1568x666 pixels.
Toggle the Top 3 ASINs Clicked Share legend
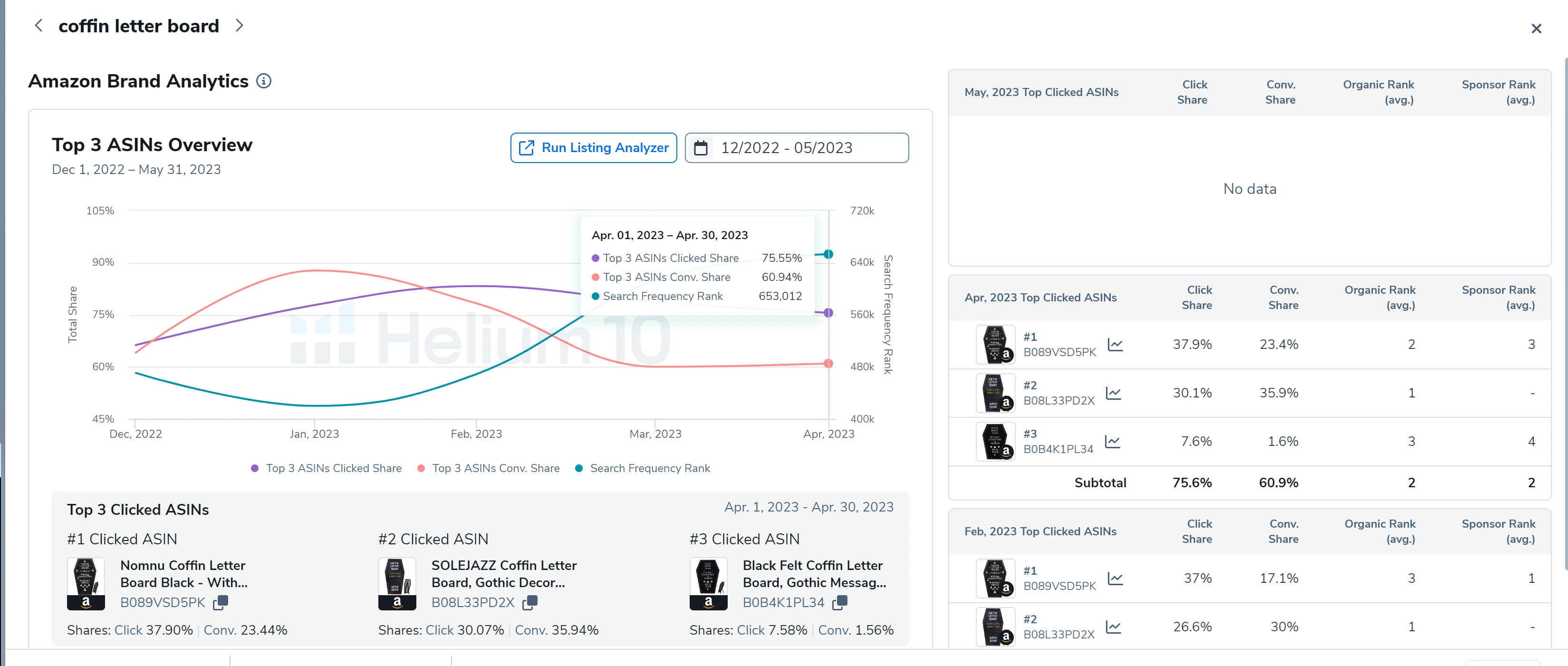[334, 468]
